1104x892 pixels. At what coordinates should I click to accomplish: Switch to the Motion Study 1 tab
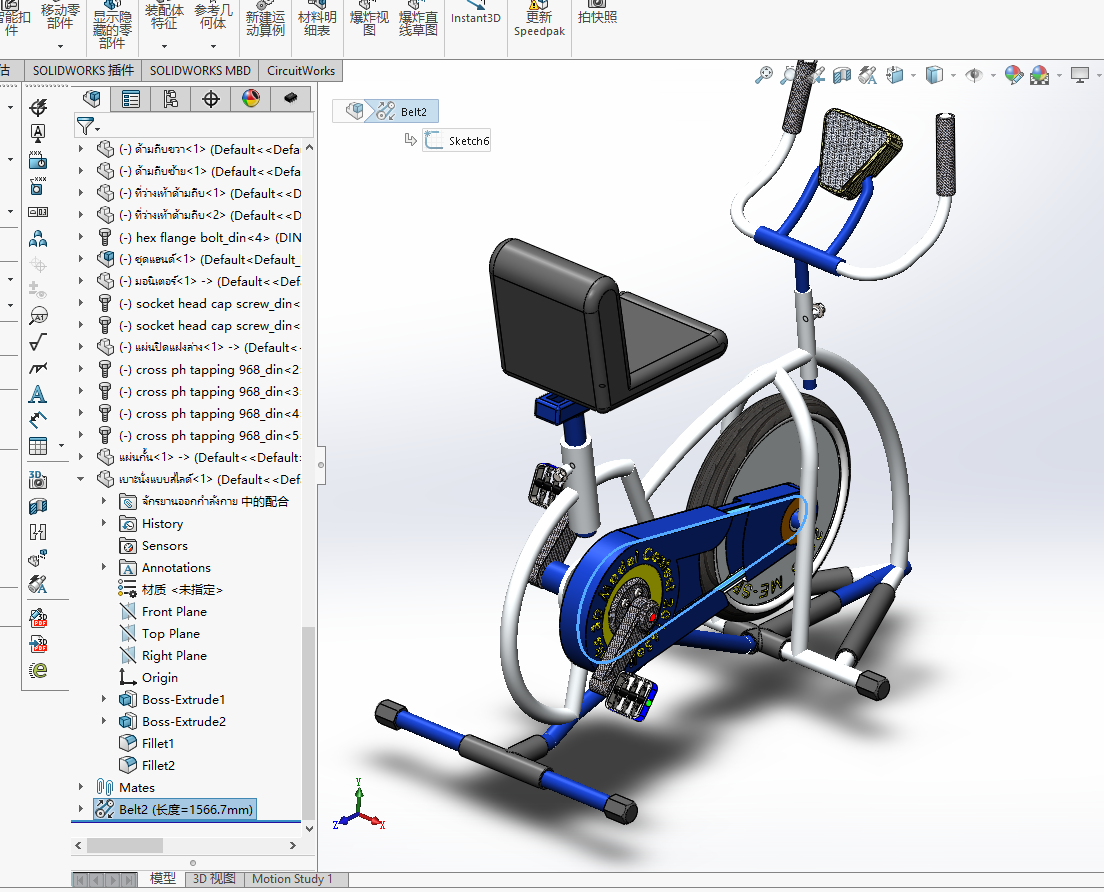tap(291, 879)
